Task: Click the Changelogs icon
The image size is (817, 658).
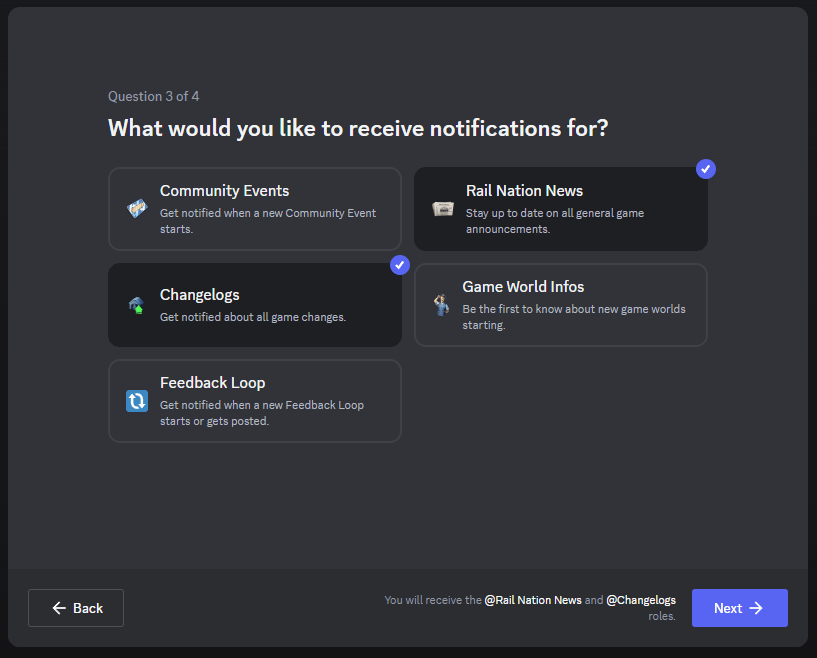Action: (136, 305)
